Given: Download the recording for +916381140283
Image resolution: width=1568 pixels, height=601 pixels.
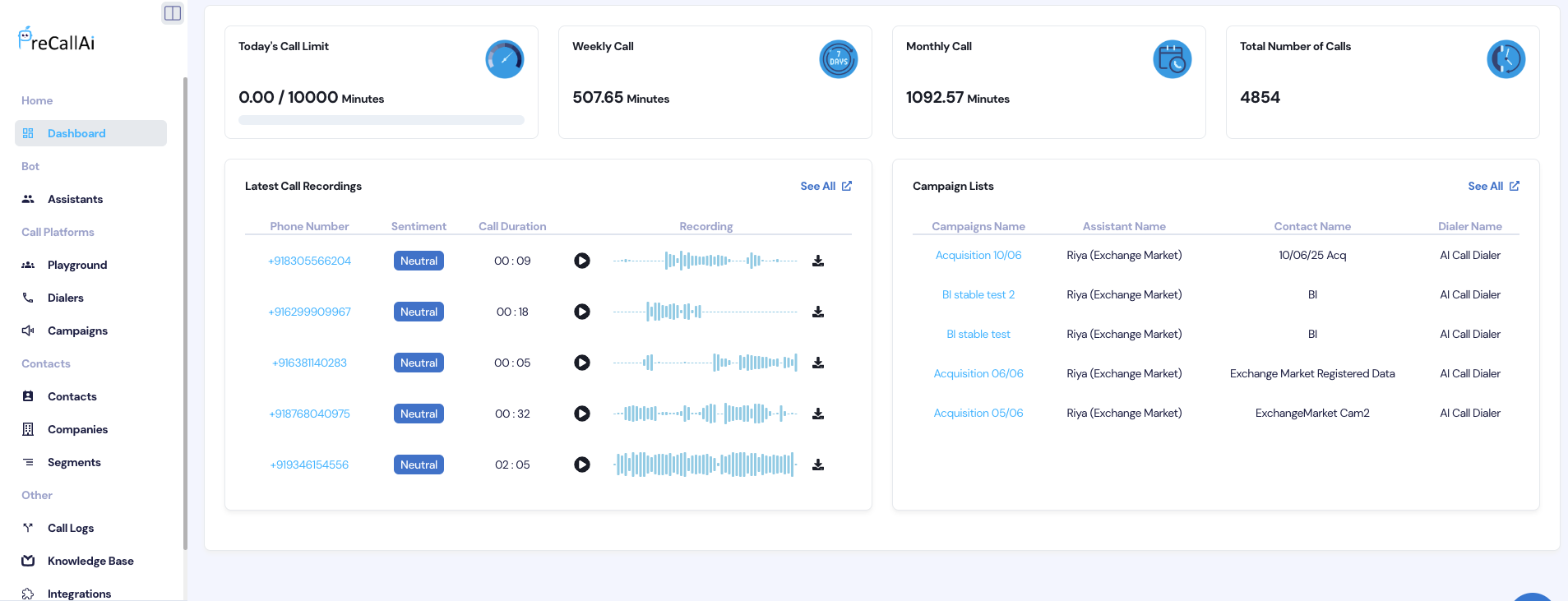Looking at the screenshot, I should (x=818, y=363).
